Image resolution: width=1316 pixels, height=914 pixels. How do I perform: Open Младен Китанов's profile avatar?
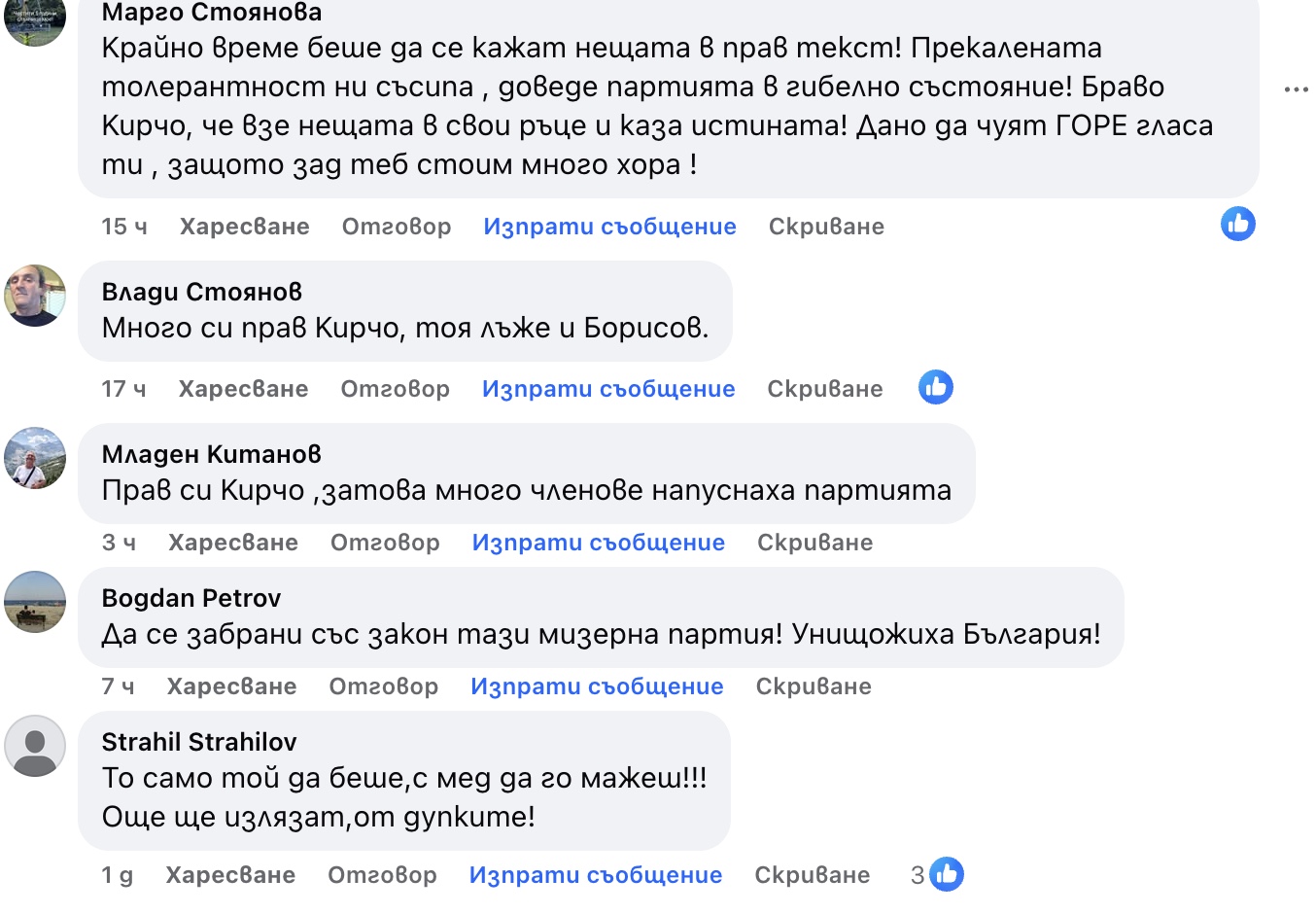coord(35,458)
